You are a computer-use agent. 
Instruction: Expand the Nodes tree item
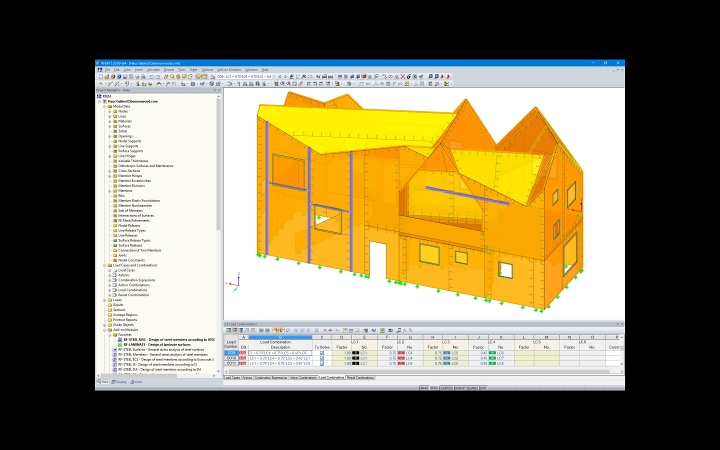[x=110, y=112]
